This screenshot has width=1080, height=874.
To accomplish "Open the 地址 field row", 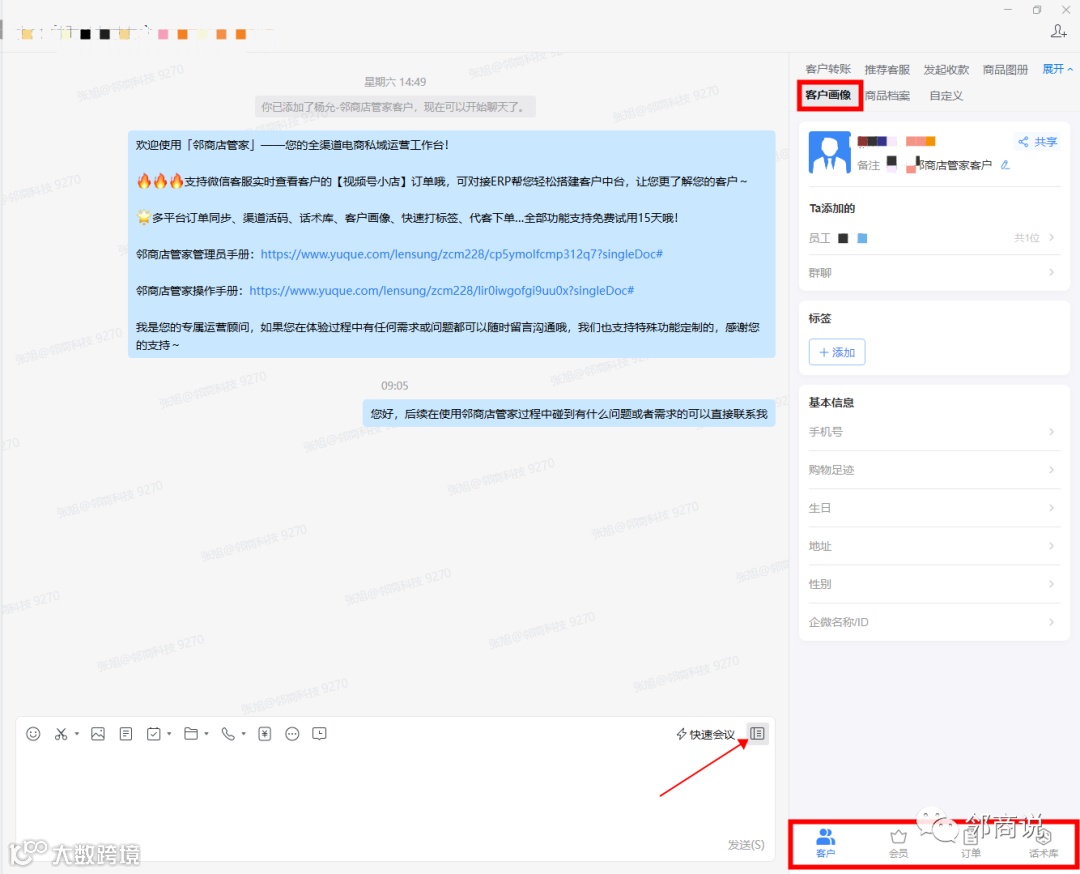I will point(933,546).
